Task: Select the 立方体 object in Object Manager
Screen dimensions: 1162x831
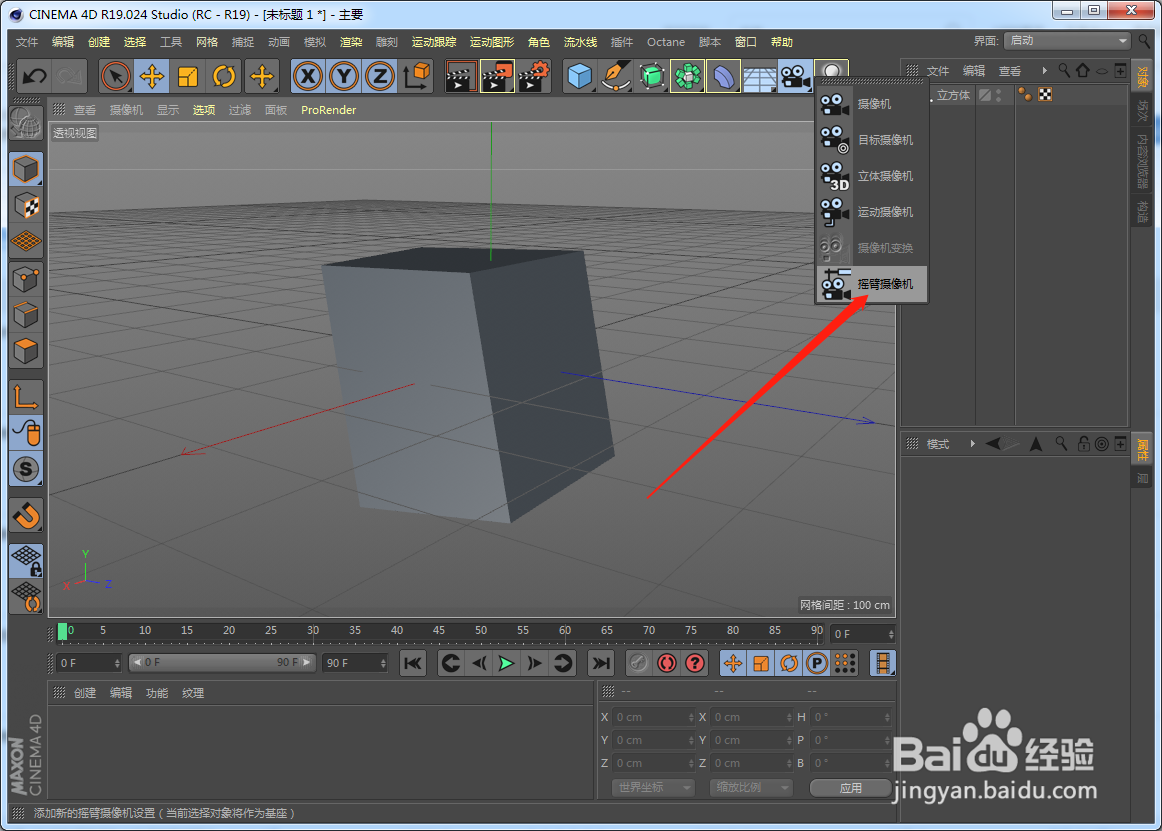Action: click(953, 95)
